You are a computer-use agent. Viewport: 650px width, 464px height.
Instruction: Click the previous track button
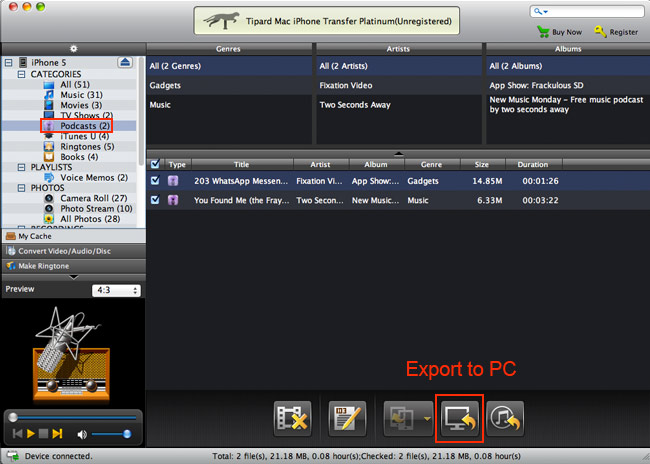17,434
